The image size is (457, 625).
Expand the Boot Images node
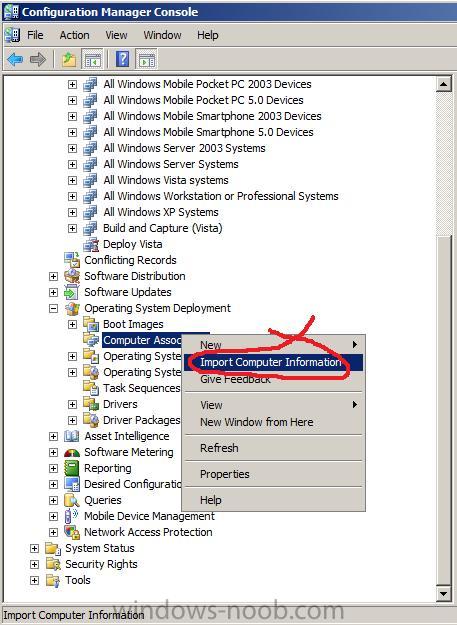coord(72,324)
